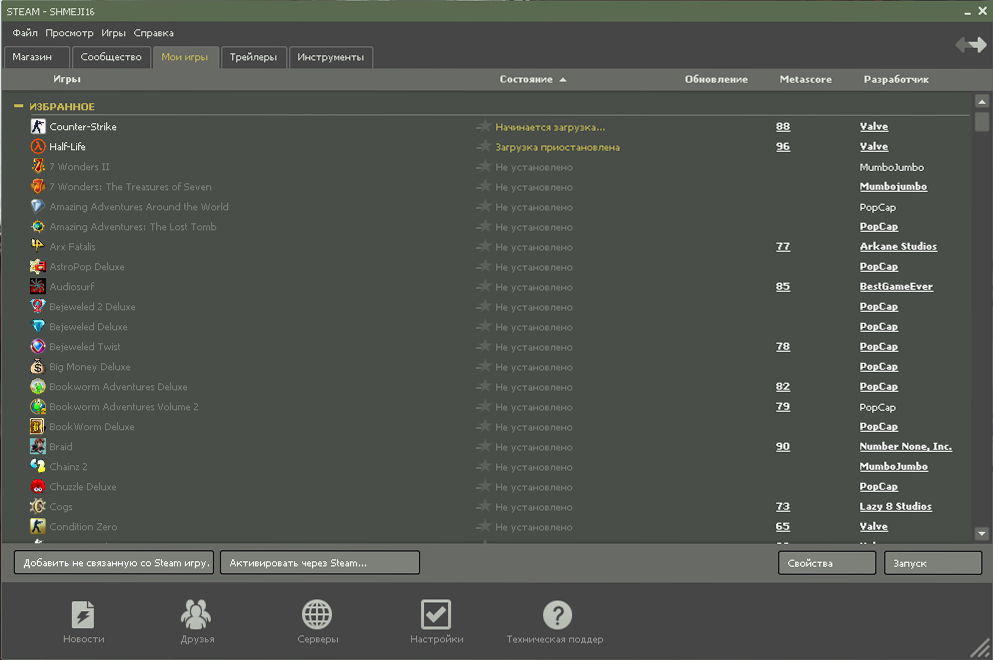Click the scroll up arrow of game list
Image resolution: width=993 pixels, height=660 pixels.
pyautogui.click(x=982, y=101)
